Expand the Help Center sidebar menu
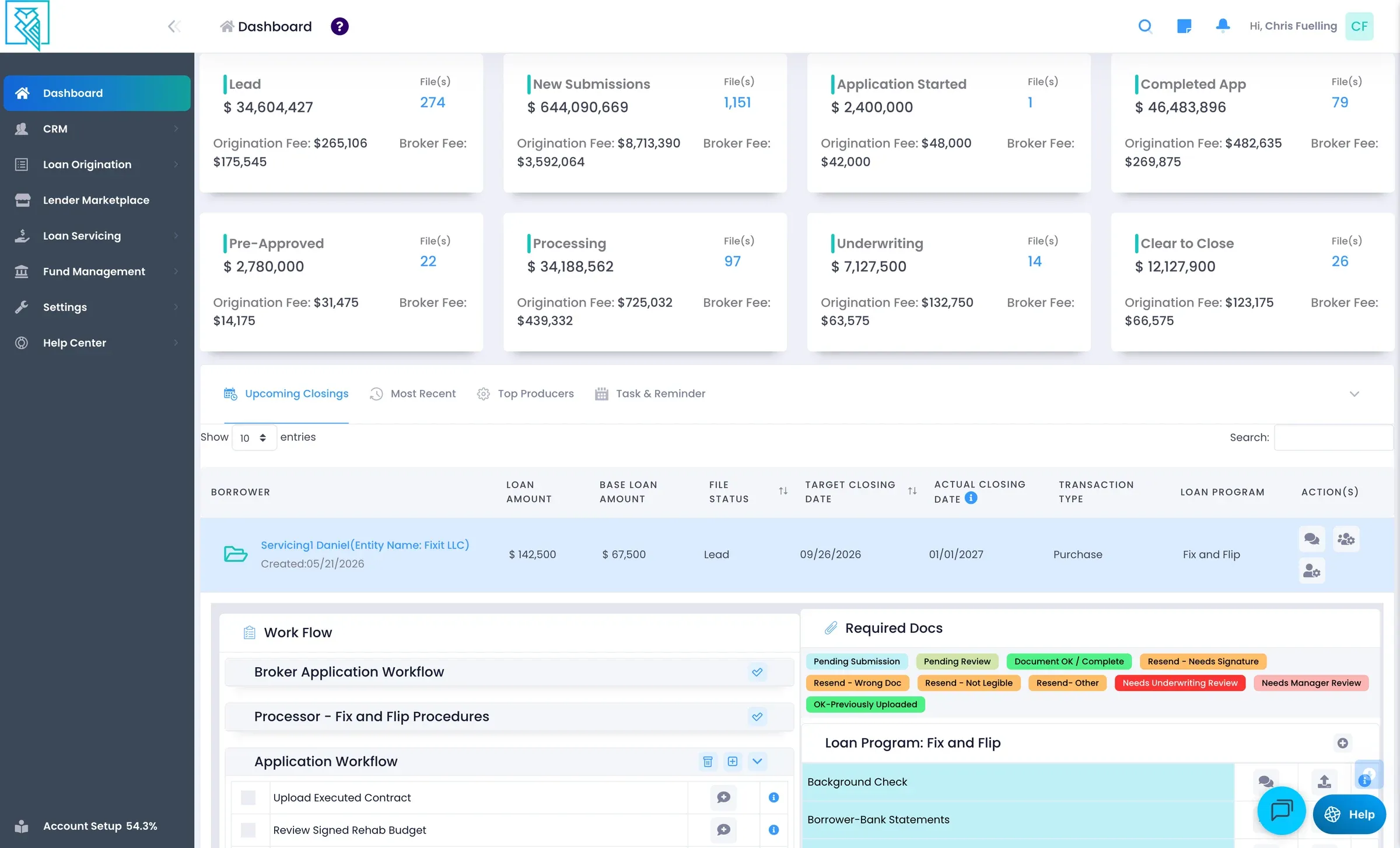Viewport: 1400px width, 848px height. [97, 343]
